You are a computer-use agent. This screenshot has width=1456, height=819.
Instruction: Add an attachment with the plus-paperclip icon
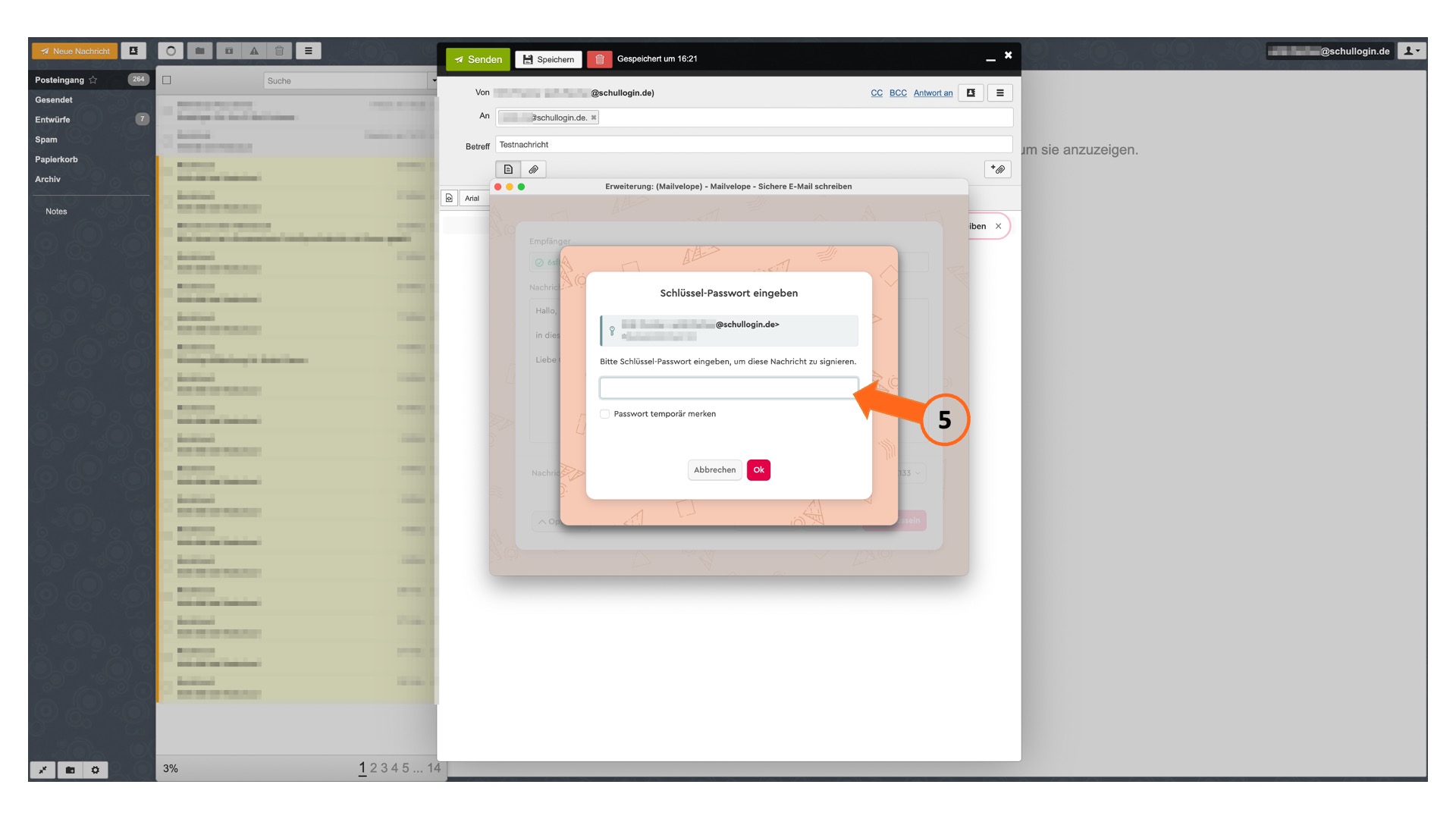[998, 169]
